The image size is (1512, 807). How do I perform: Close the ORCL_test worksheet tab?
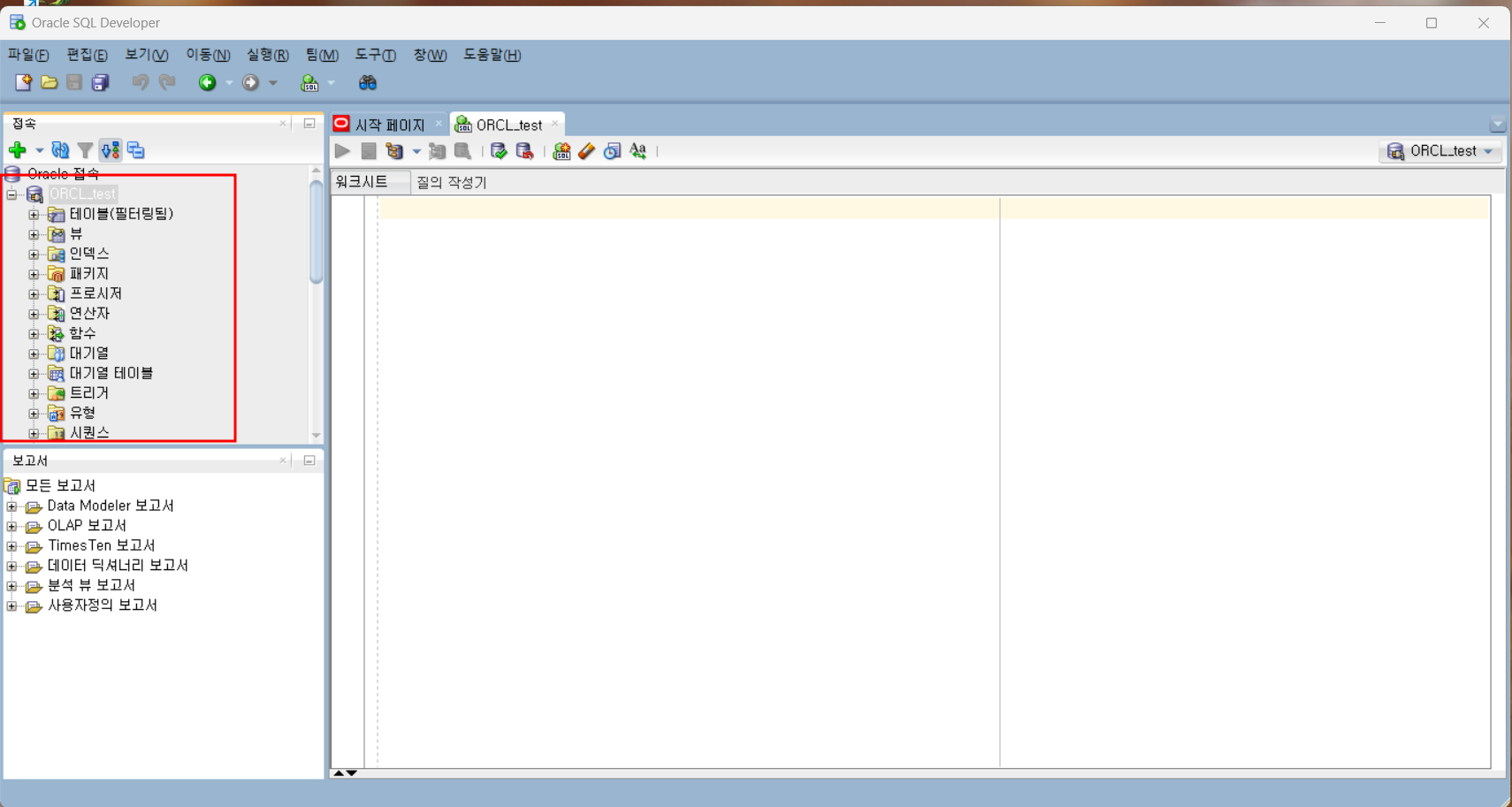click(554, 124)
